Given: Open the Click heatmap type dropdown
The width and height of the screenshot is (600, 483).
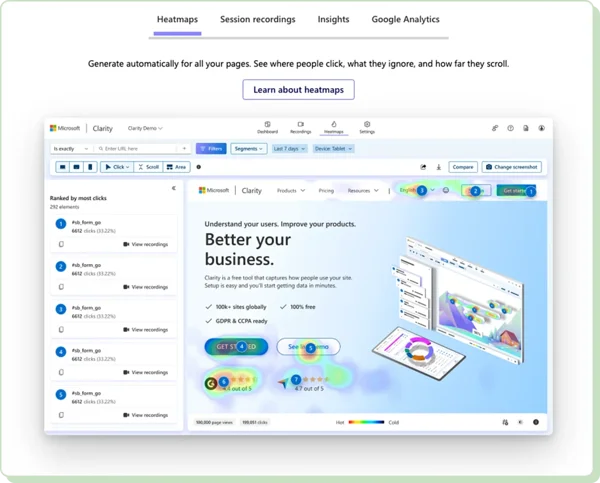Looking at the screenshot, I should click(x=117, y=167).
